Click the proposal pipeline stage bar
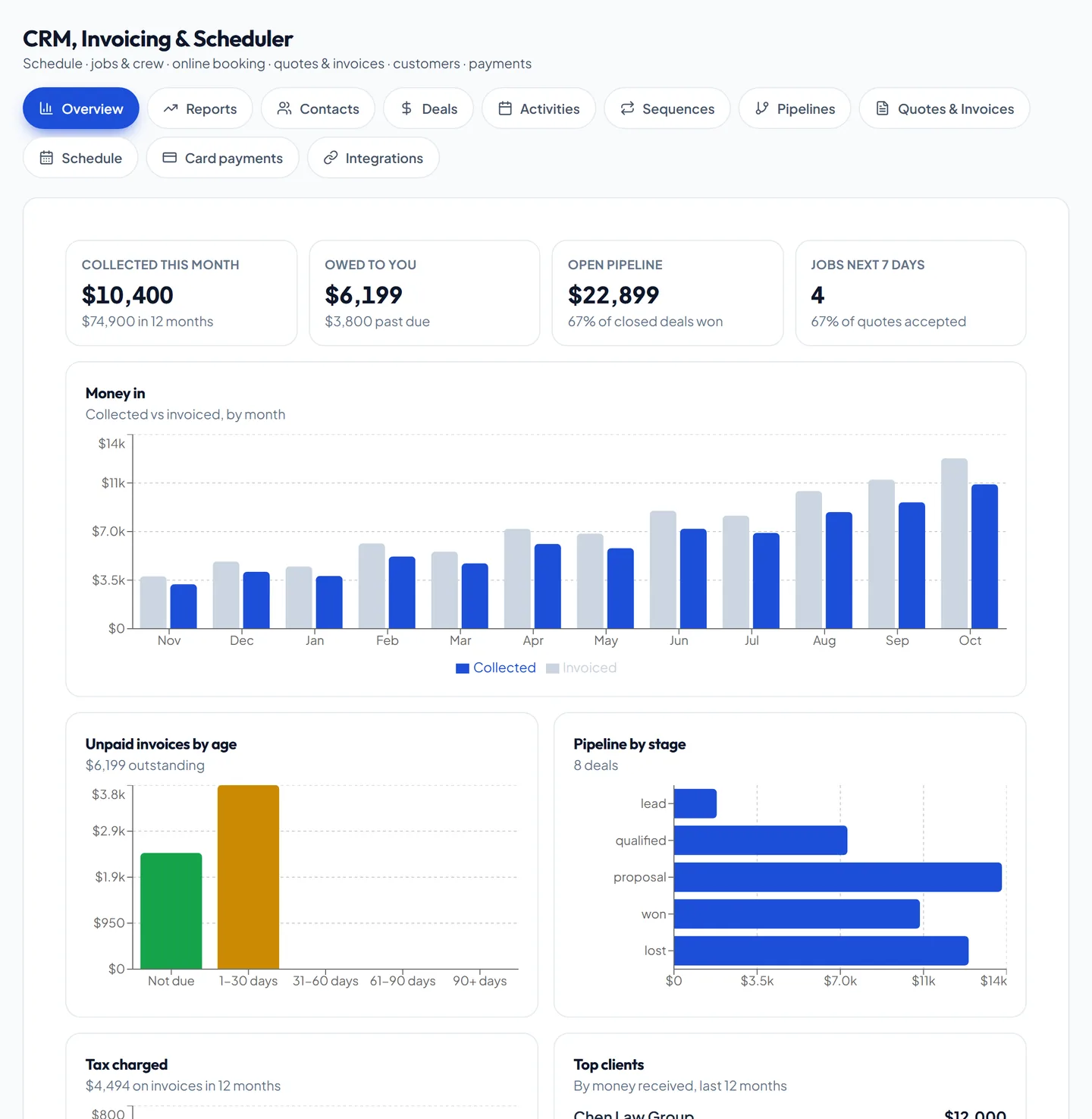 pyautogui.click(x=838, y=877)
